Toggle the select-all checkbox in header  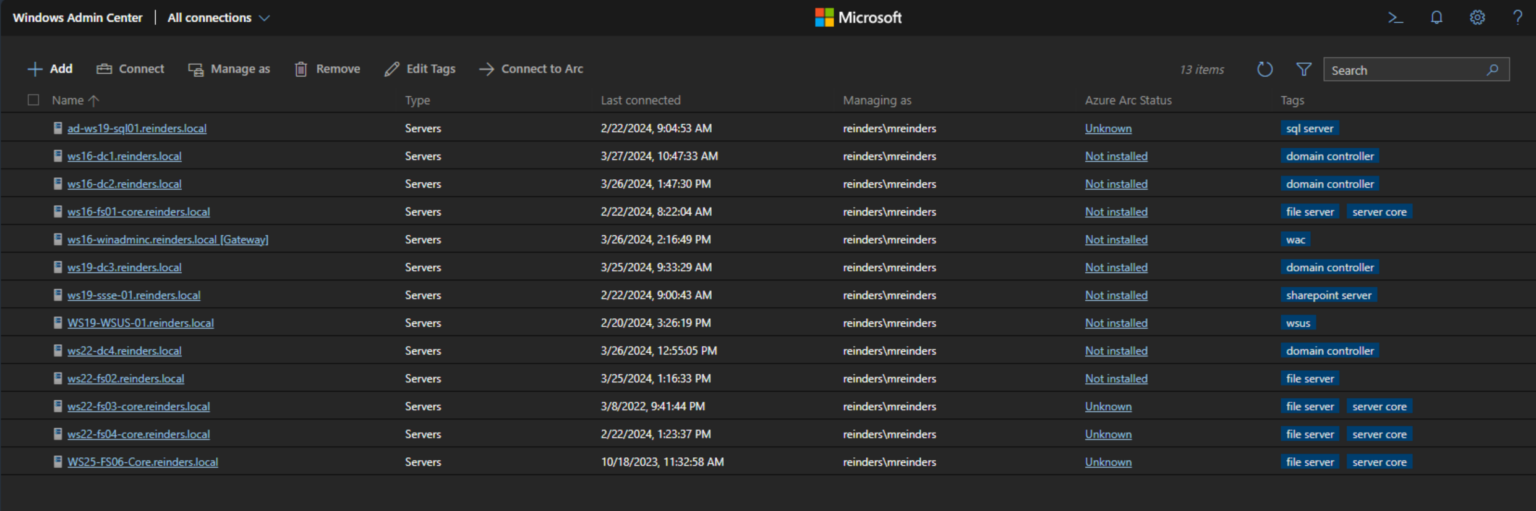pyautogui.click(x=34, y=100)
